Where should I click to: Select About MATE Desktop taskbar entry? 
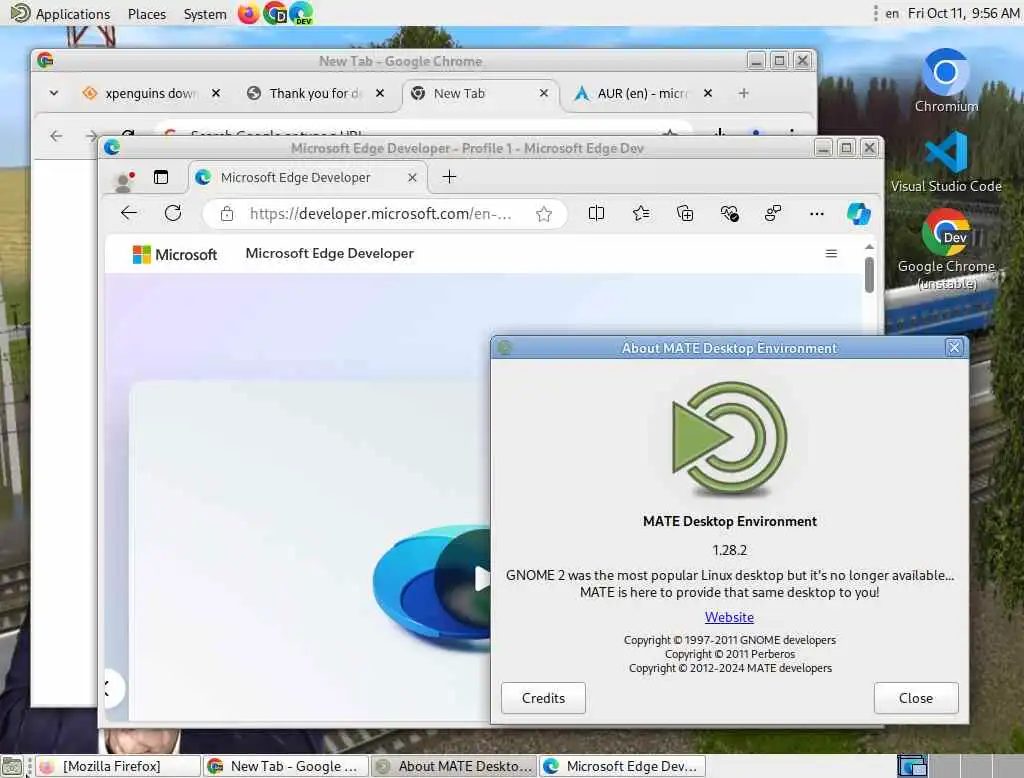pos(454,766)
